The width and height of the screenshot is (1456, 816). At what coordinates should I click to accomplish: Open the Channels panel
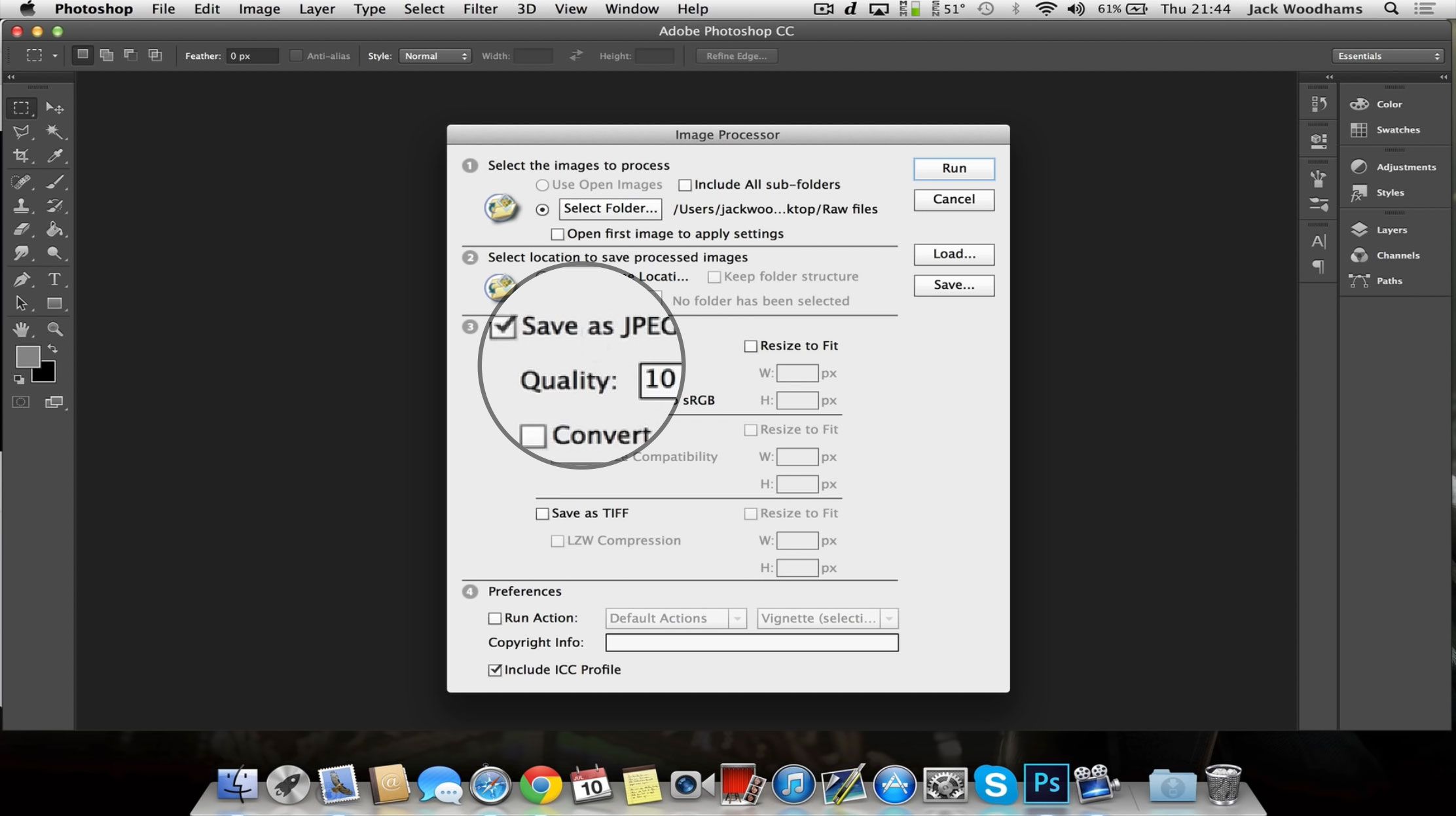(x=1398, y=254)
